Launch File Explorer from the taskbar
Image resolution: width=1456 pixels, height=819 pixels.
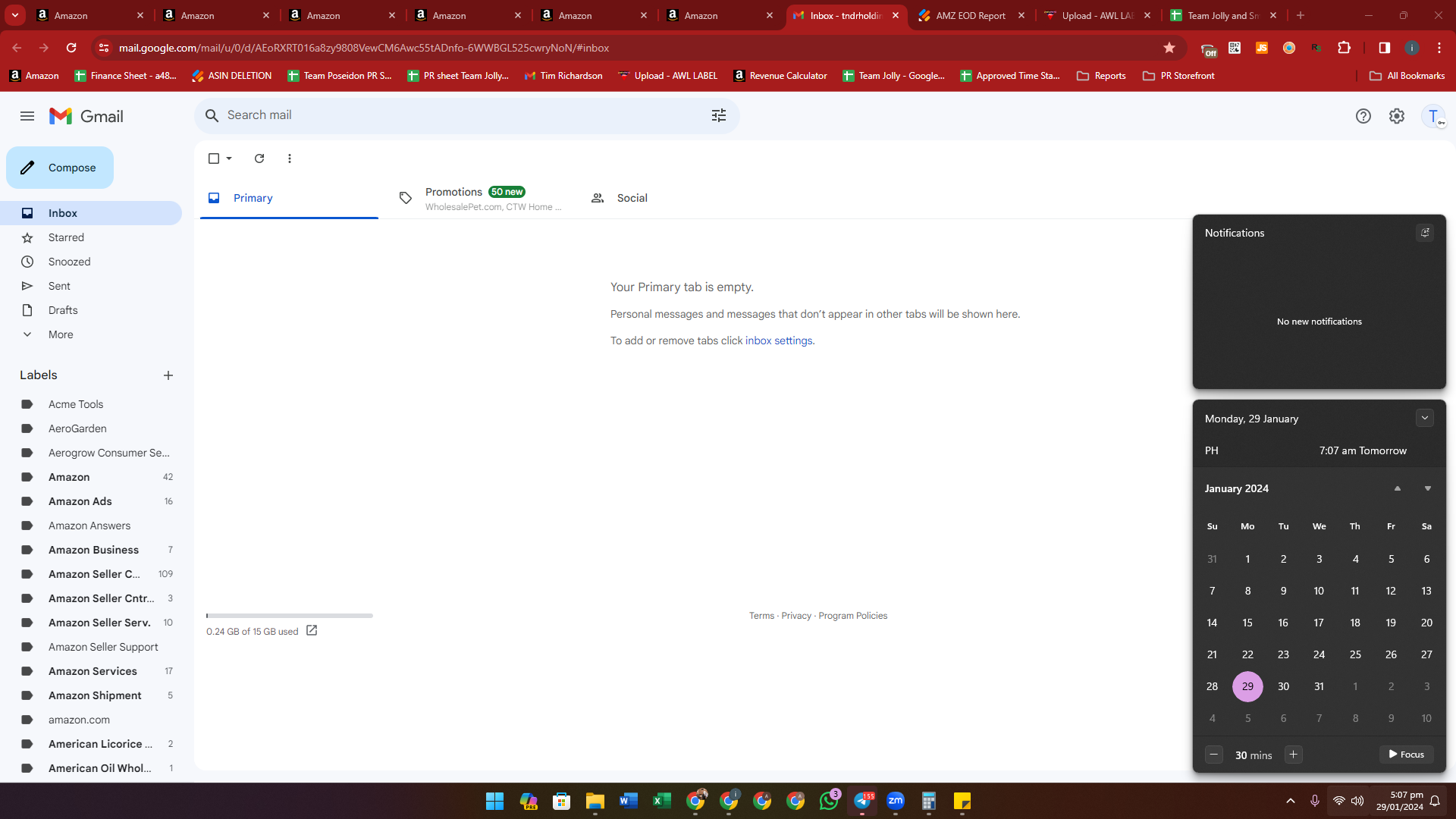[595, 801]
